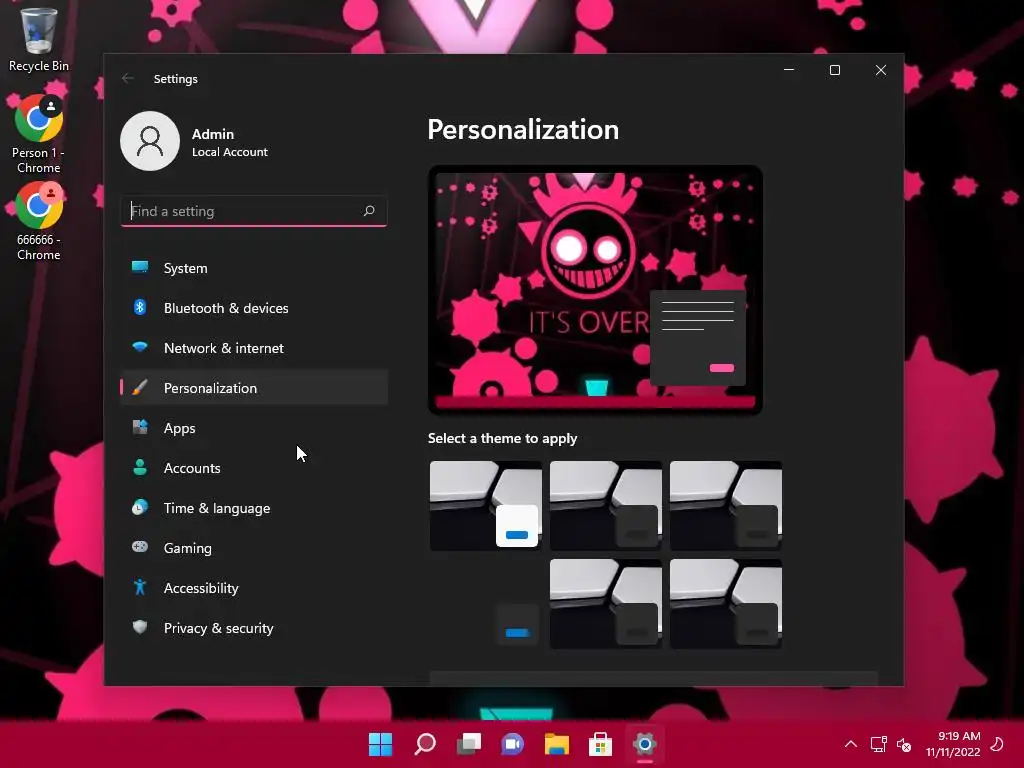Click the Bluetooth icon in sidebar
1024x768 pixels.
(140, 307)
